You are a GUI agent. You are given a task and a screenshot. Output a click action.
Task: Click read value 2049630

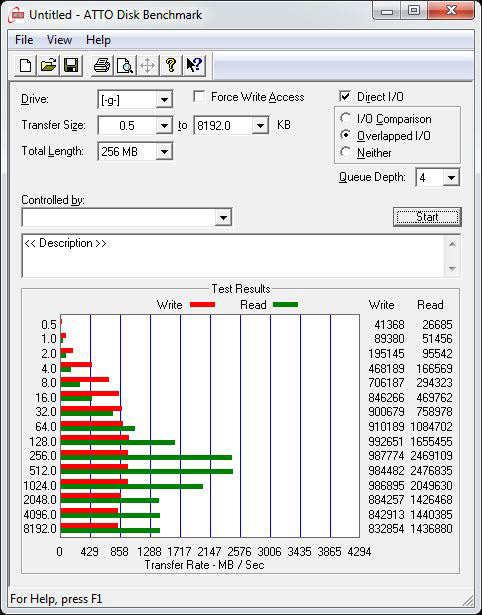[x=431, y=486]
